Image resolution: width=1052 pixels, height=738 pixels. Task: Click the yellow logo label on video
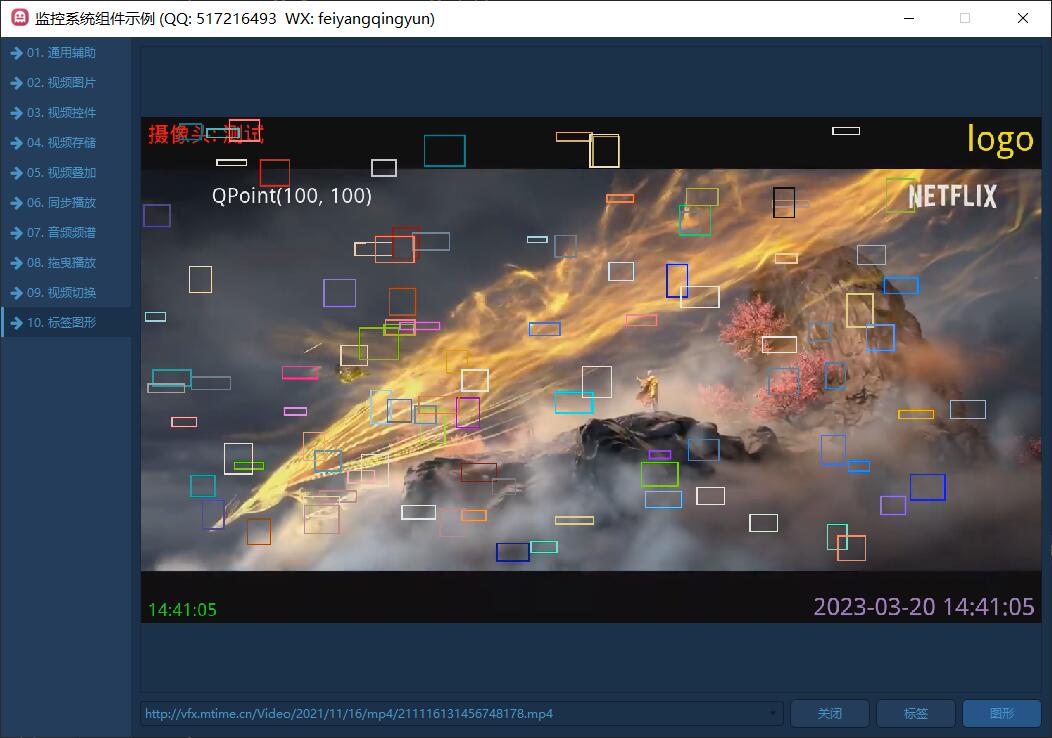pos(999,140)
